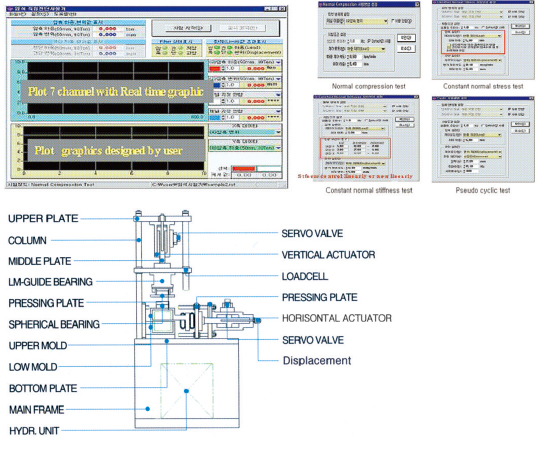Toggle first-row checkbox in the Pseudo cyclic test dialog
Viewport: 555px width, 456px height.
(x=510, y=109)
